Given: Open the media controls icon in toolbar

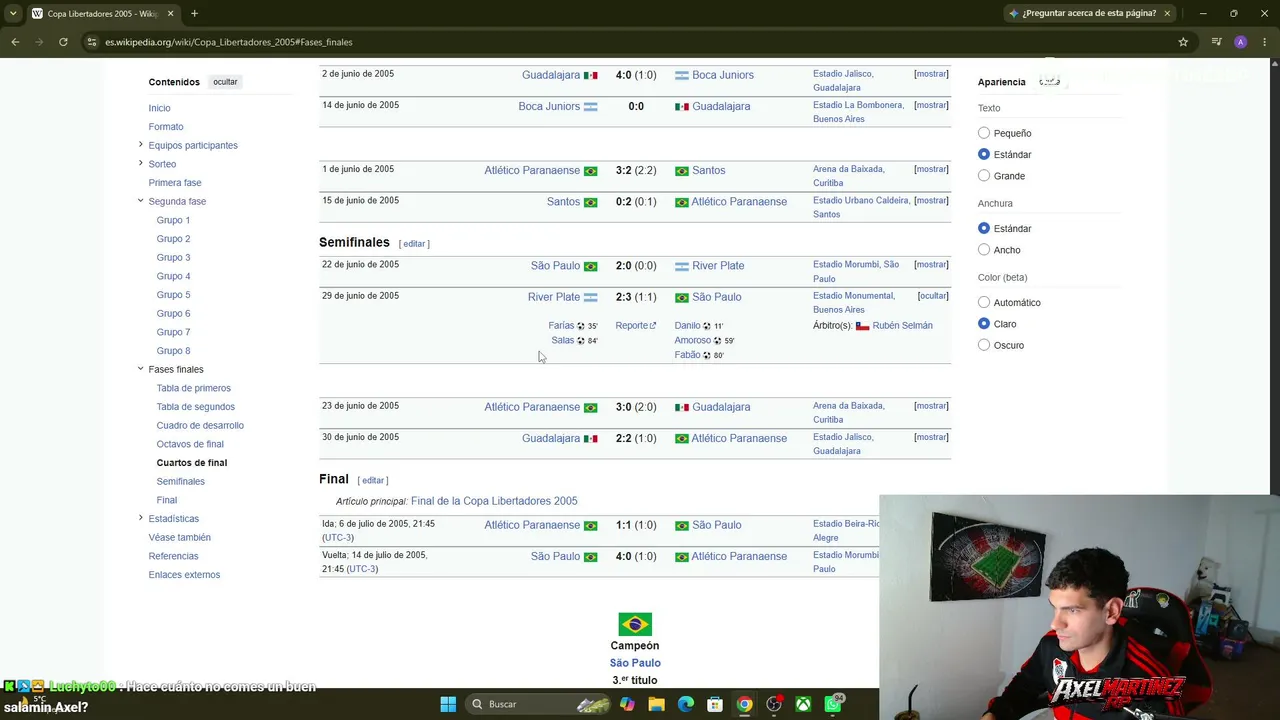Looking at the screenshot, I should click(x=1216, y=42).
